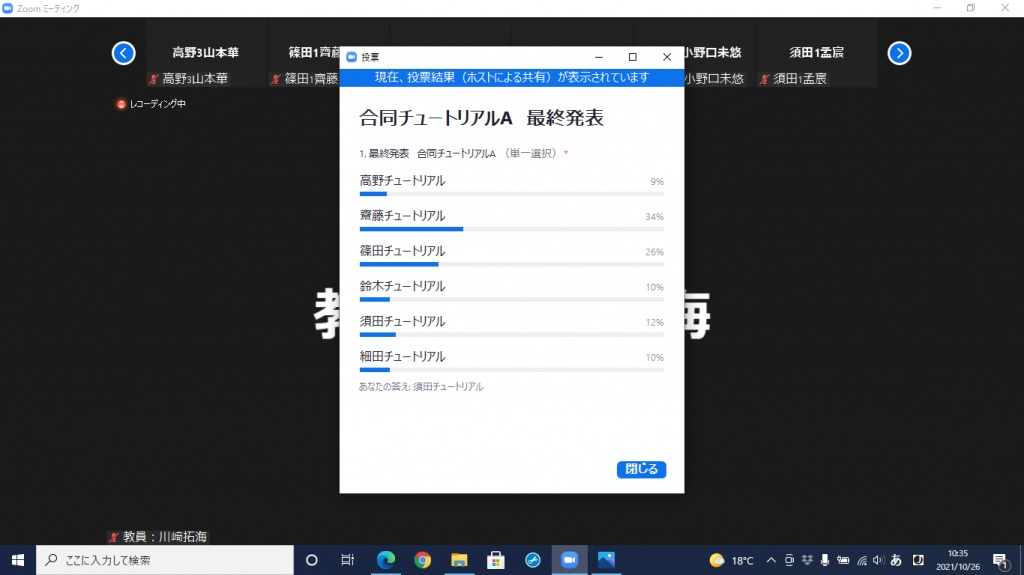Show next participants with right arrow
This screenshot has height=575, width=1024.
[899, 53]
